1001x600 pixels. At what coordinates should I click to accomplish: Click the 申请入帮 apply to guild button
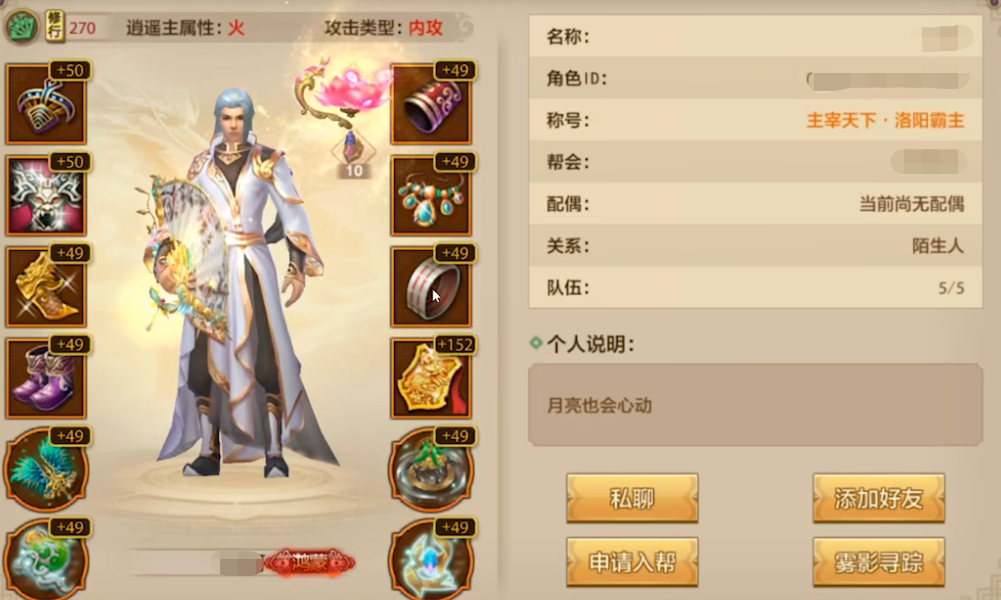632,562
